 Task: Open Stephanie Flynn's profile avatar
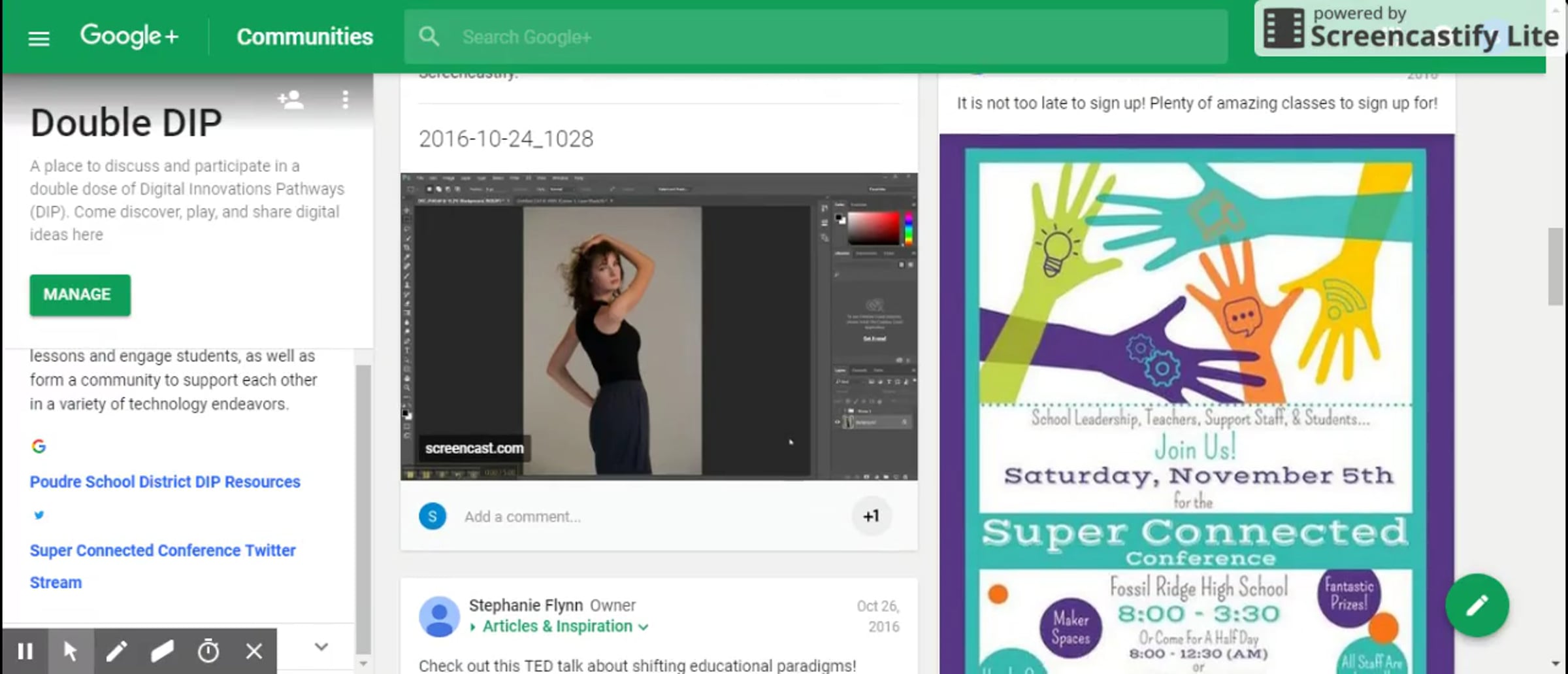pos(439,616)
